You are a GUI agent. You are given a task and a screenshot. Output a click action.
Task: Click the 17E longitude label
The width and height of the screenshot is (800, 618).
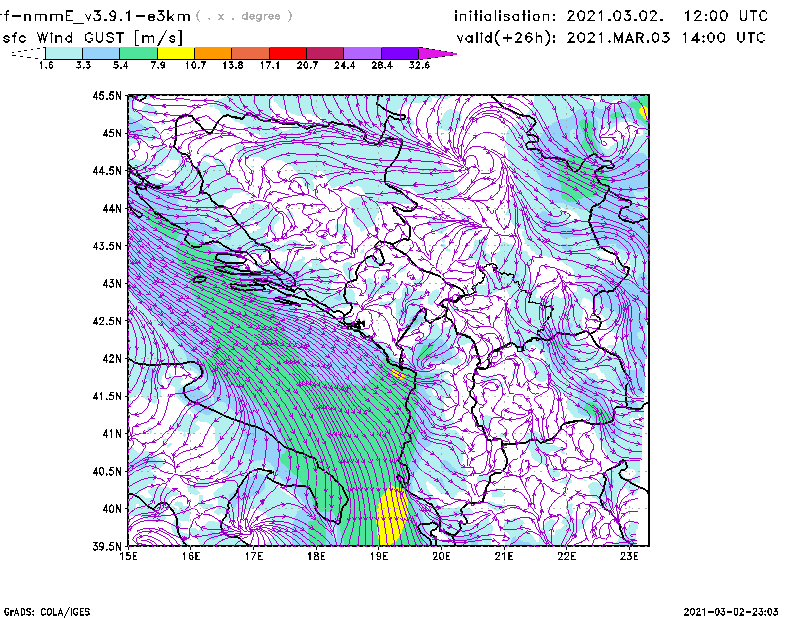[x=254, y=556]
